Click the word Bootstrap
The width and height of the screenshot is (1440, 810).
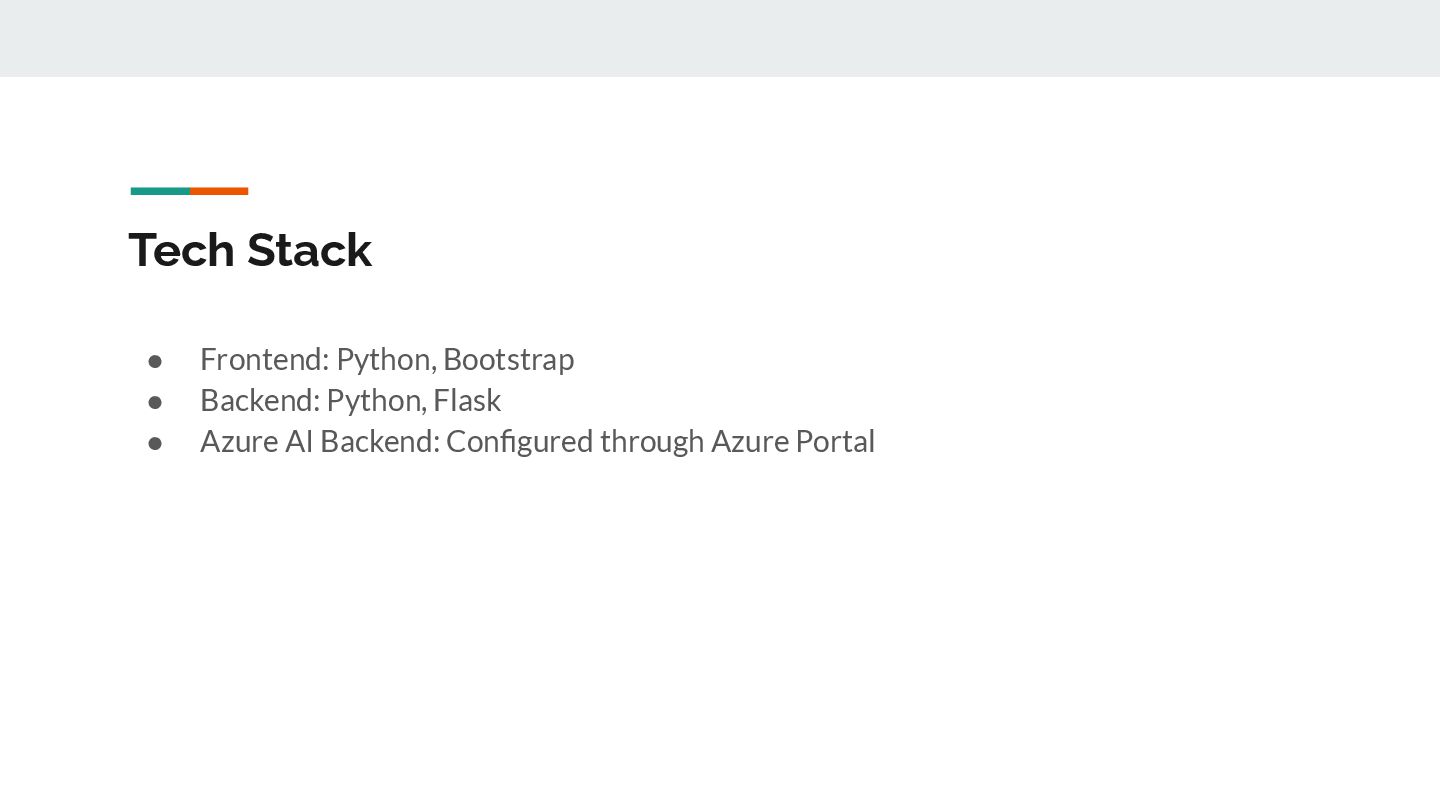[508, 359]
